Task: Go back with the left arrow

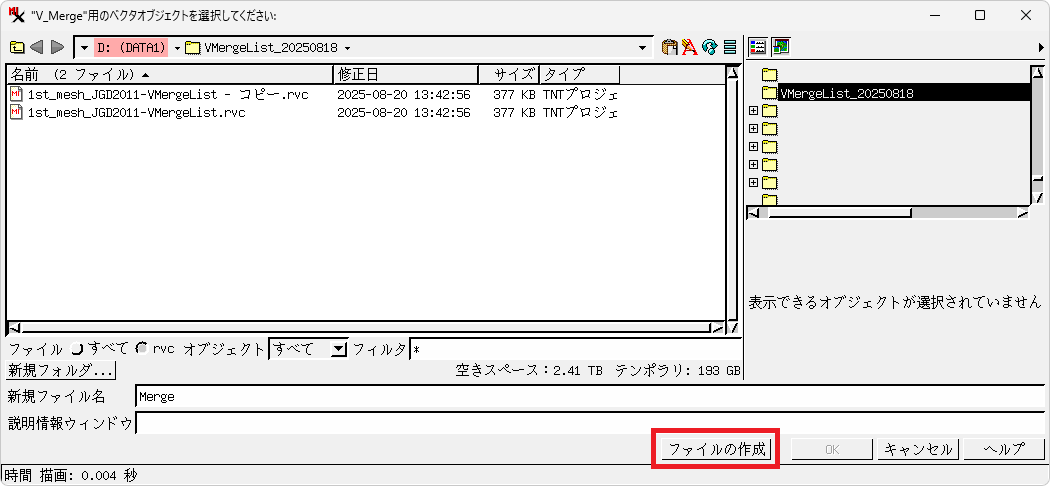Action: (37, 47)
